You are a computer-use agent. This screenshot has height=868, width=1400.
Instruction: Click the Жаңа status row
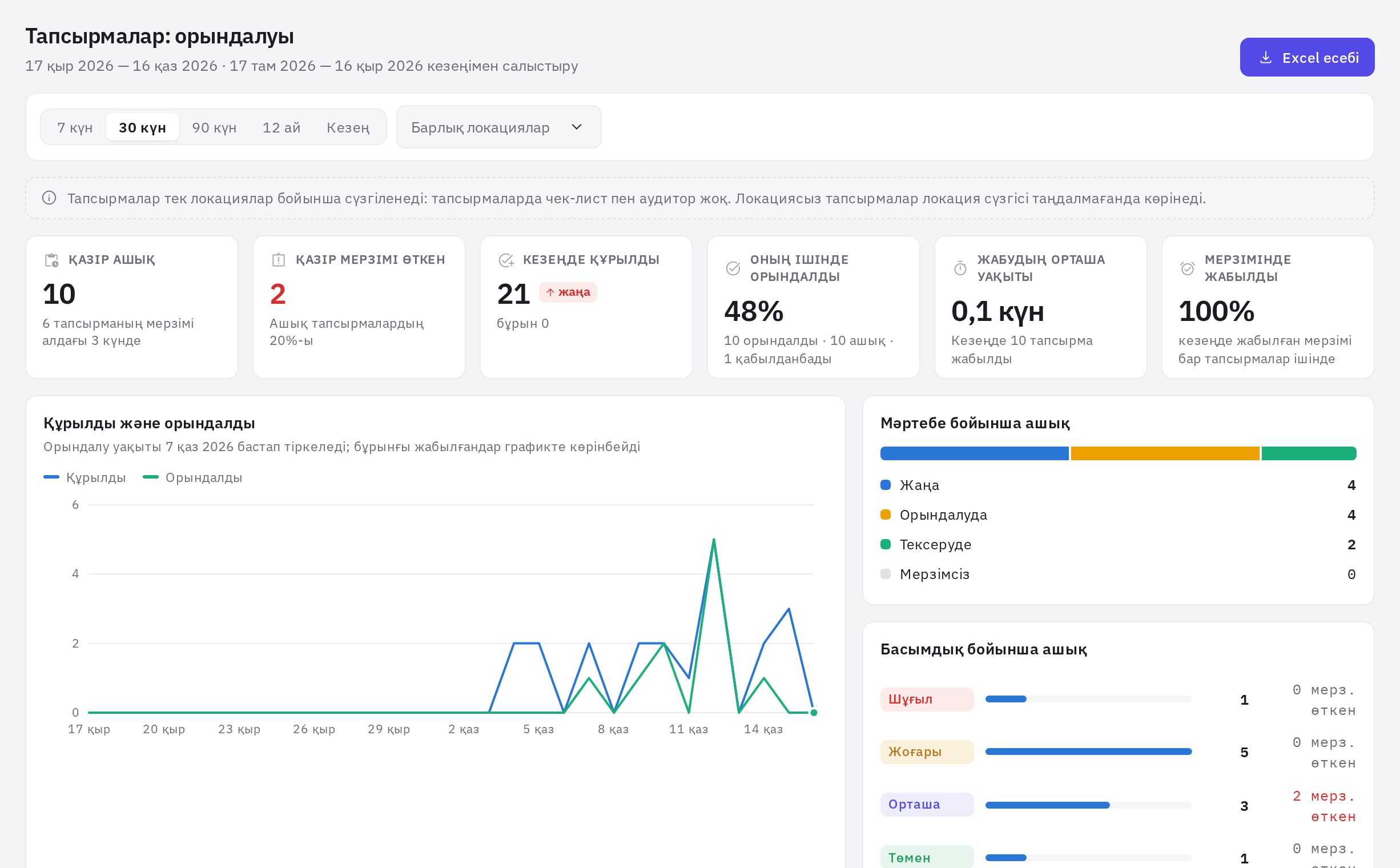[1118, 485]
